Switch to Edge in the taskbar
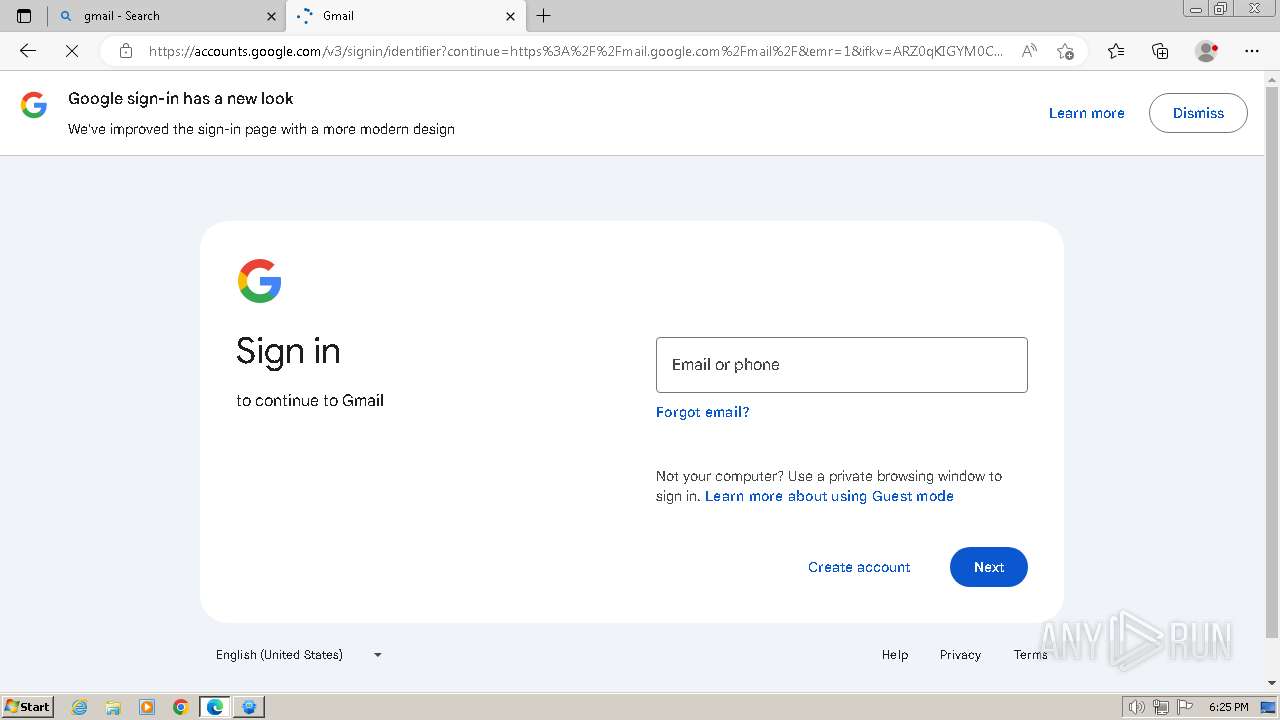This screenshot has width=1280, height=720. (x=215, y=707)
